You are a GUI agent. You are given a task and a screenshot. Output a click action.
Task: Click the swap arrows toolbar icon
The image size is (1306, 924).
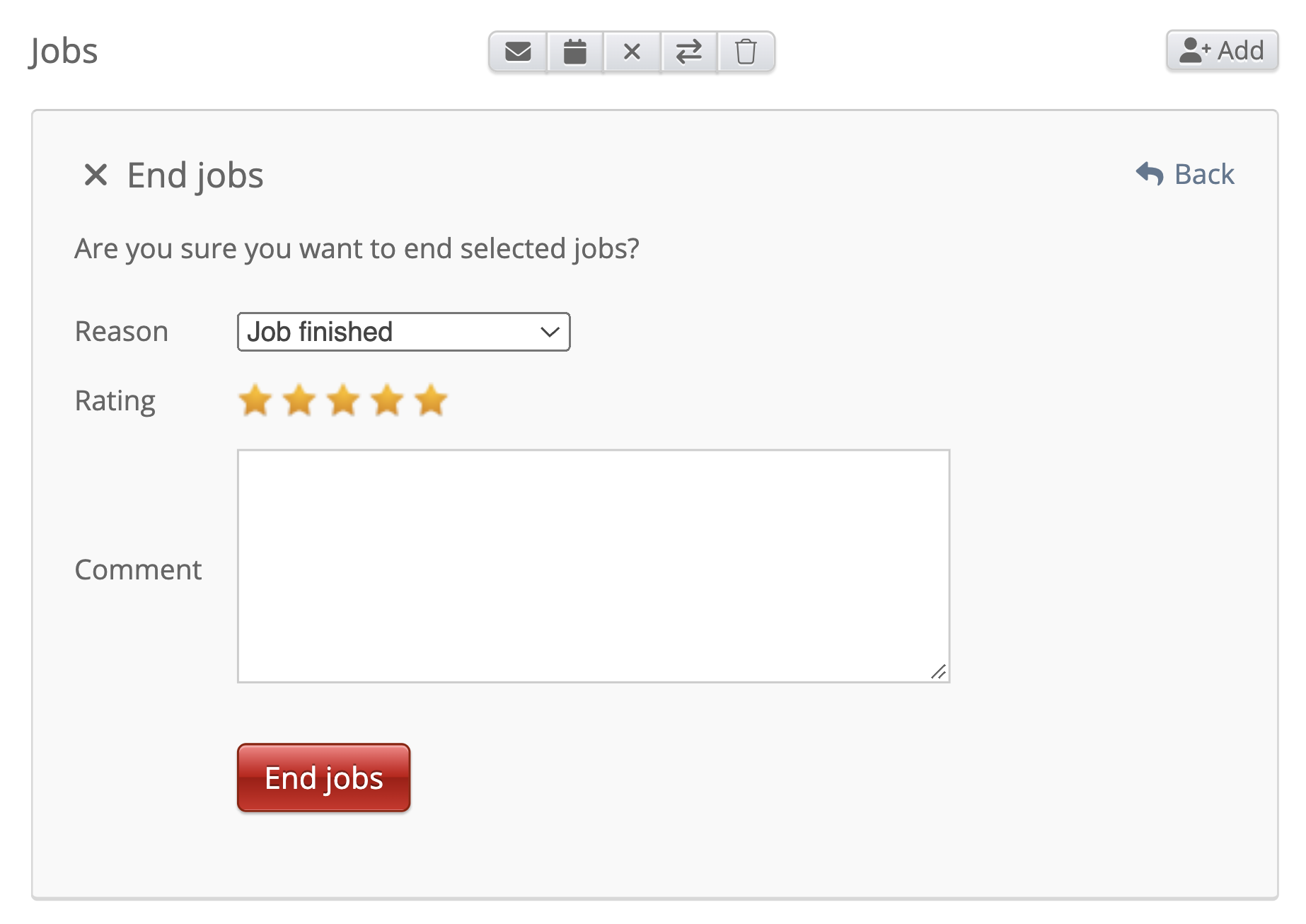[688, 52]
